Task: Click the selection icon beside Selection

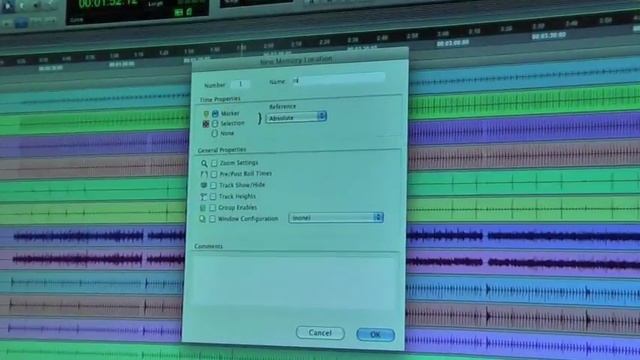Action: [x=206, y=124]
